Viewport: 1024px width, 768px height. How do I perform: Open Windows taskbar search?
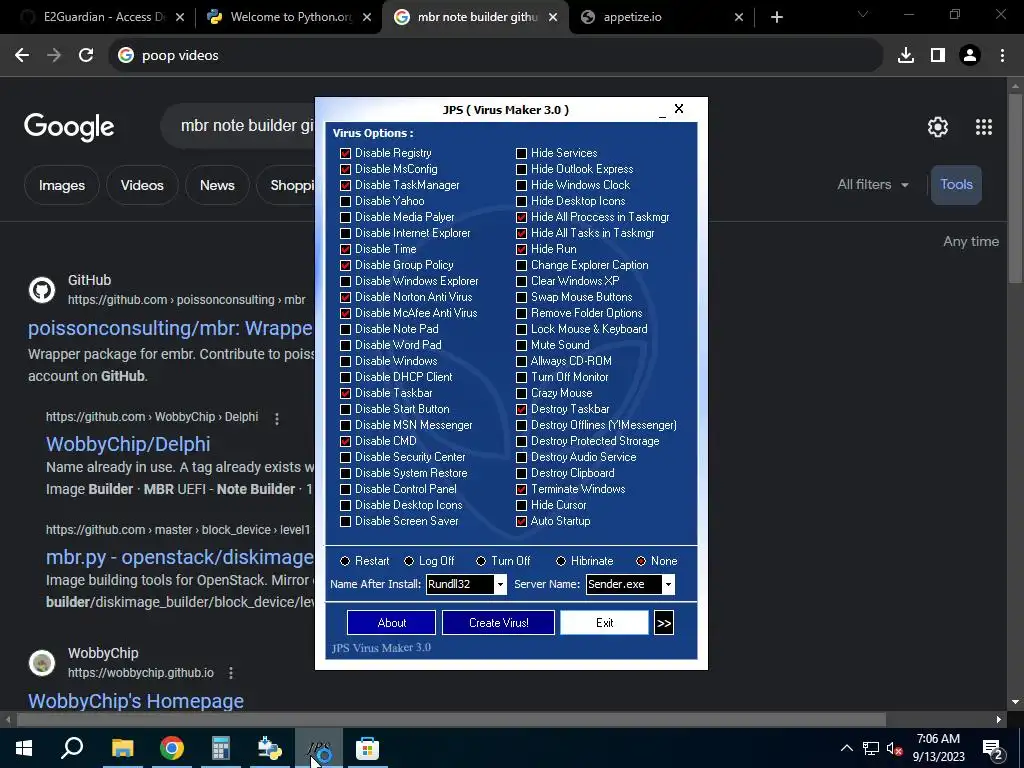tap(72, 748)
